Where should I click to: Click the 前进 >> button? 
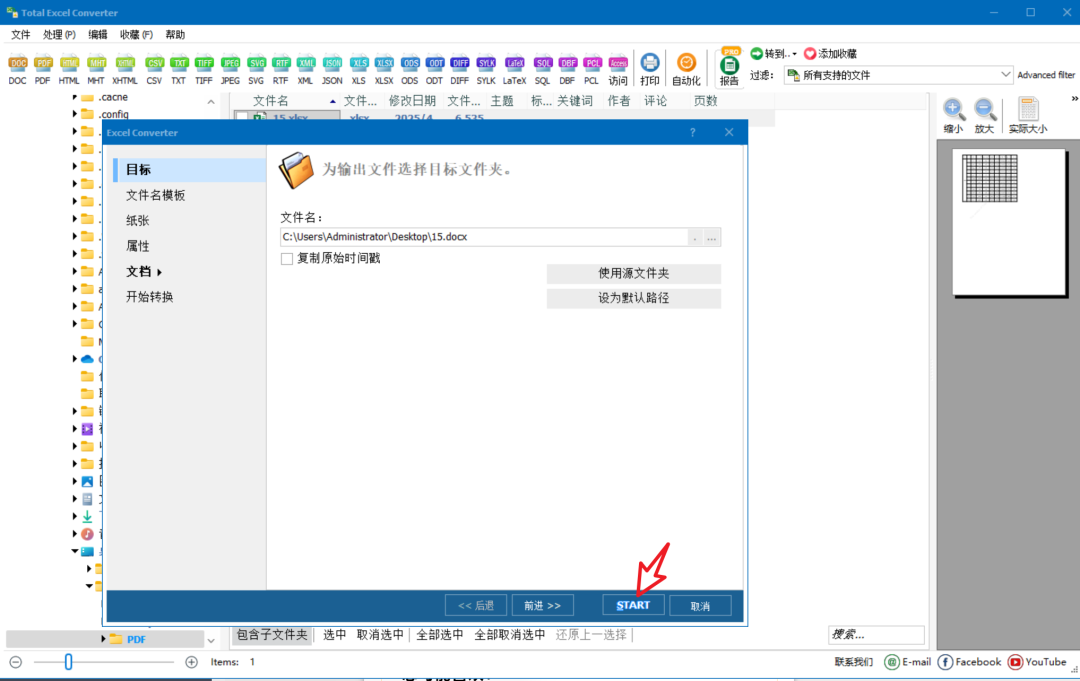[x=542, y=605]
